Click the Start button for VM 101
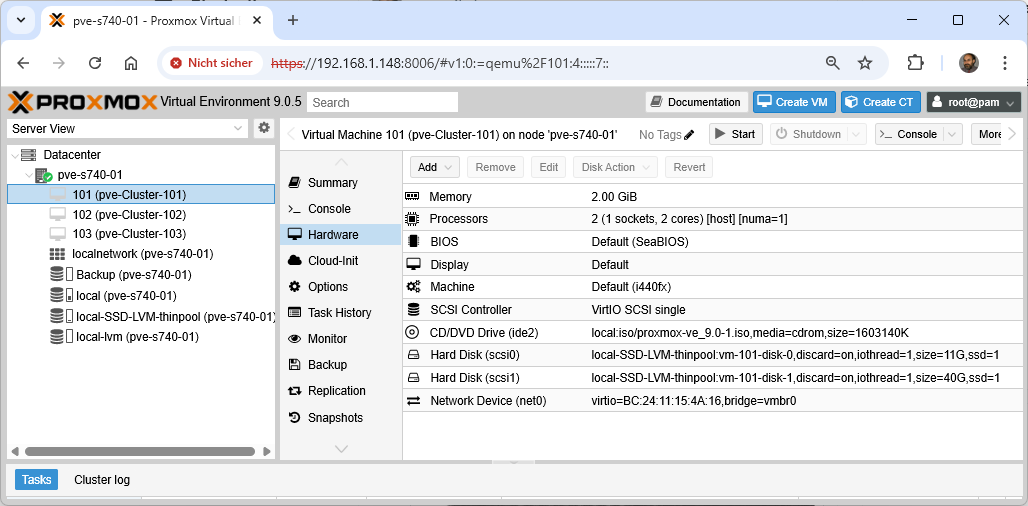Image resolution: width=1028 pixels, height=506 pixels. (x=735, y=134)
